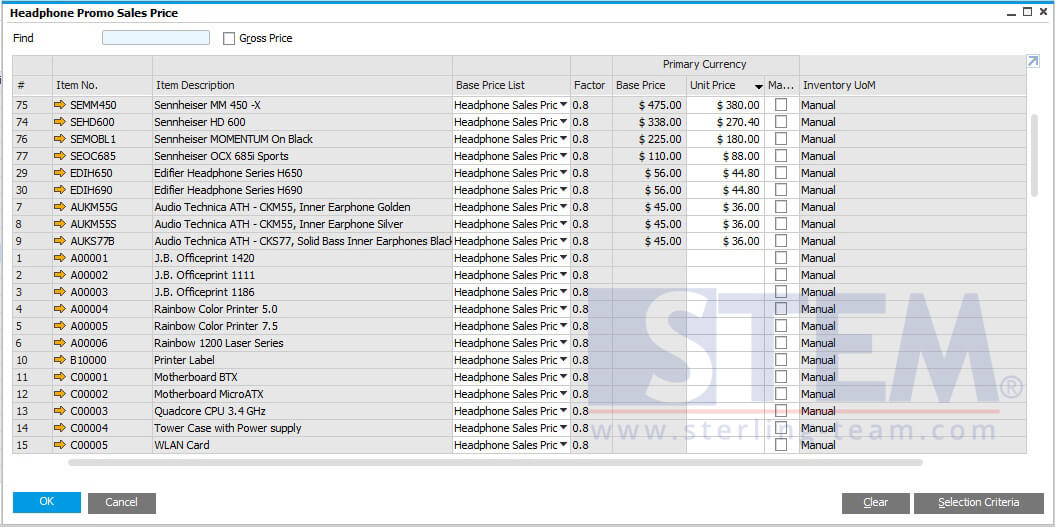Click the Clear button

click(876, 502)
